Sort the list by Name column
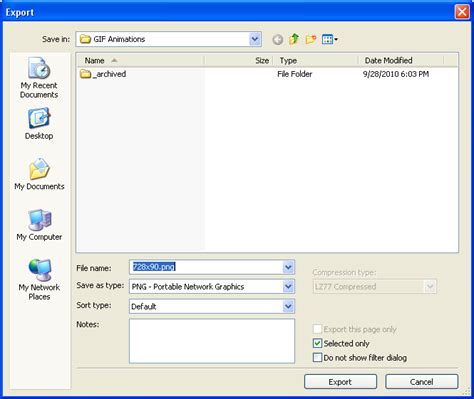This screenshot has width=474, height=399. [140, 60]
